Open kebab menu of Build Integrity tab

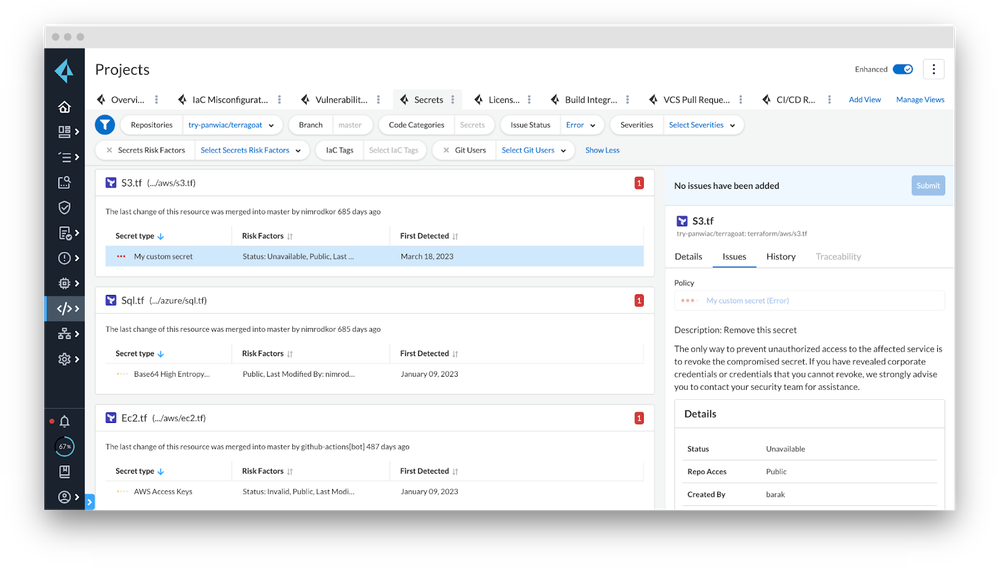(x=628, y=99)
